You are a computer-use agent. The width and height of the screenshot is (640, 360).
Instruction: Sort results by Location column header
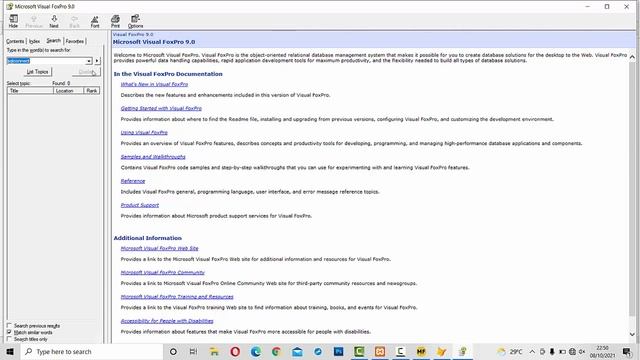click(69, 91)
